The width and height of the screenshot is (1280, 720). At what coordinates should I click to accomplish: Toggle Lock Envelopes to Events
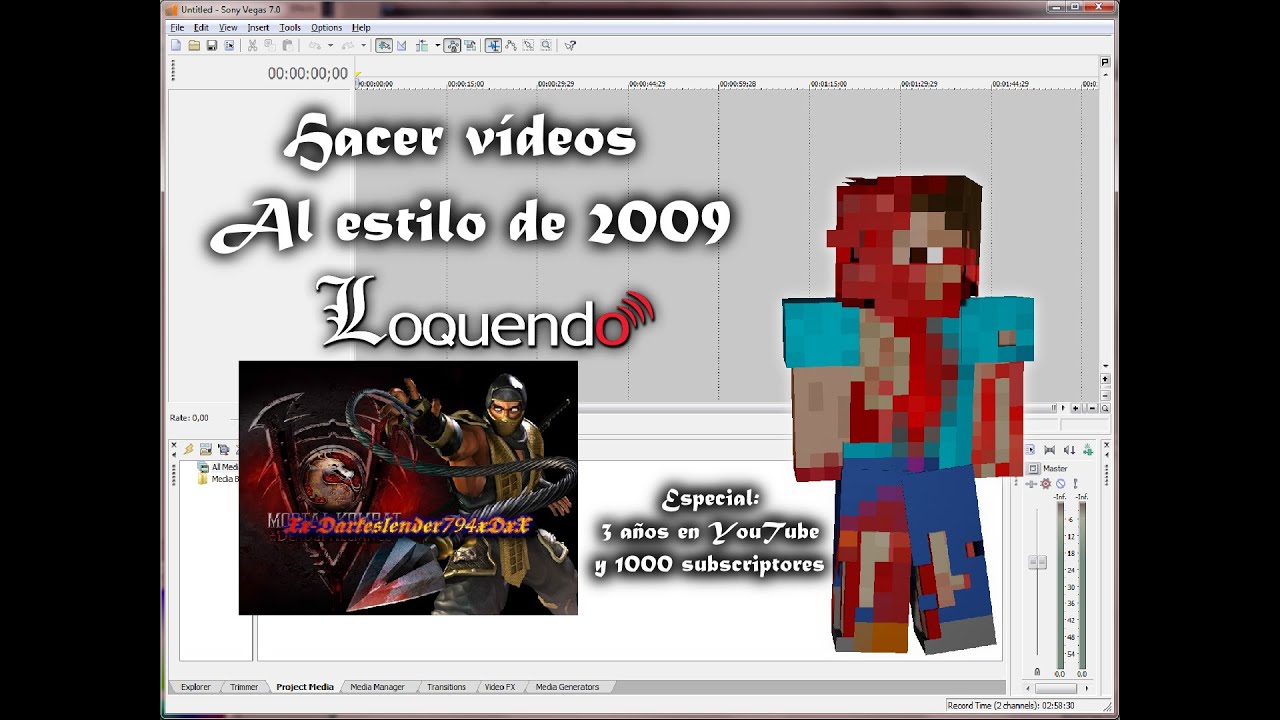[x=452, y=45]
